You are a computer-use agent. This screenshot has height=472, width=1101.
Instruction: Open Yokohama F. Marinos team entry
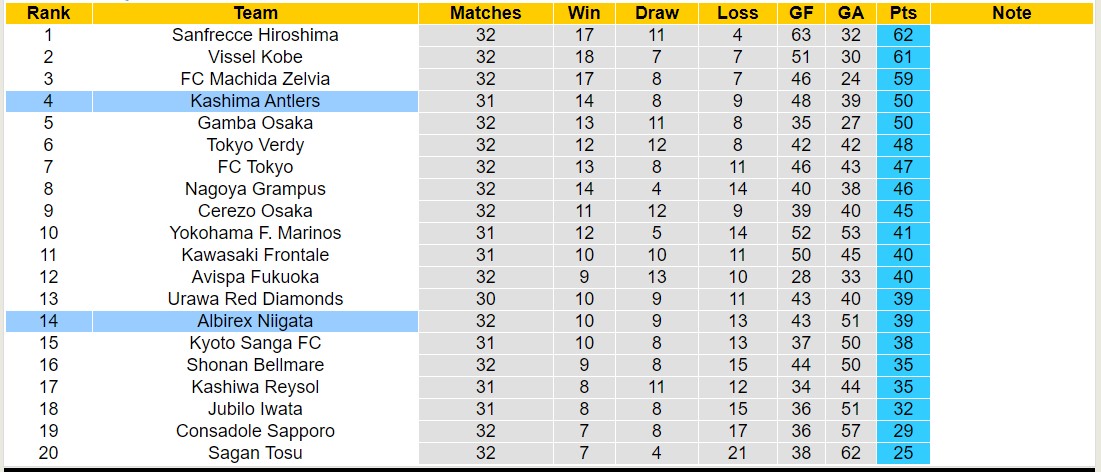[255, 233]
